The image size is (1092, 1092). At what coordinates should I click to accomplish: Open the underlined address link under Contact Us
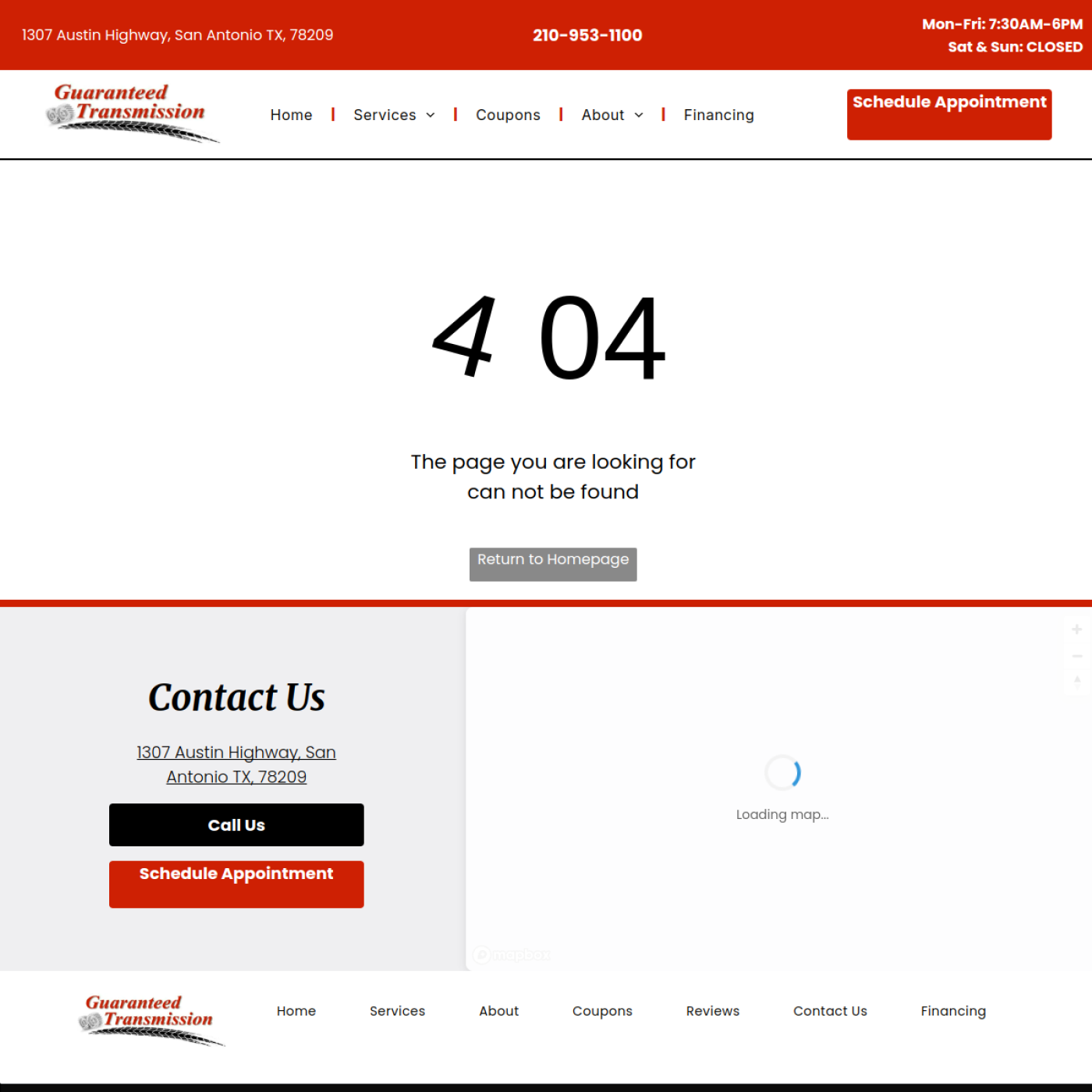click(x=236, y=764)
